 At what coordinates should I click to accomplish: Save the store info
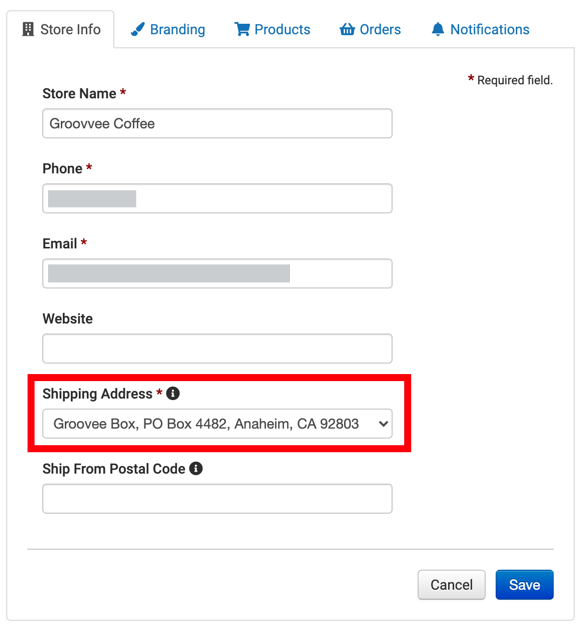524,585
